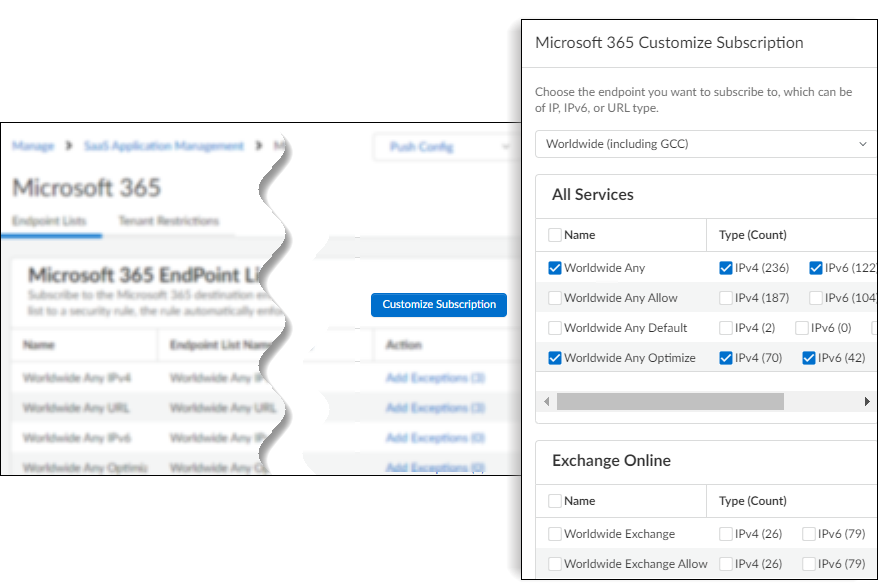Check the Worldwide Any Allow checkbox
886x586 pixels.
pos(555,298)
